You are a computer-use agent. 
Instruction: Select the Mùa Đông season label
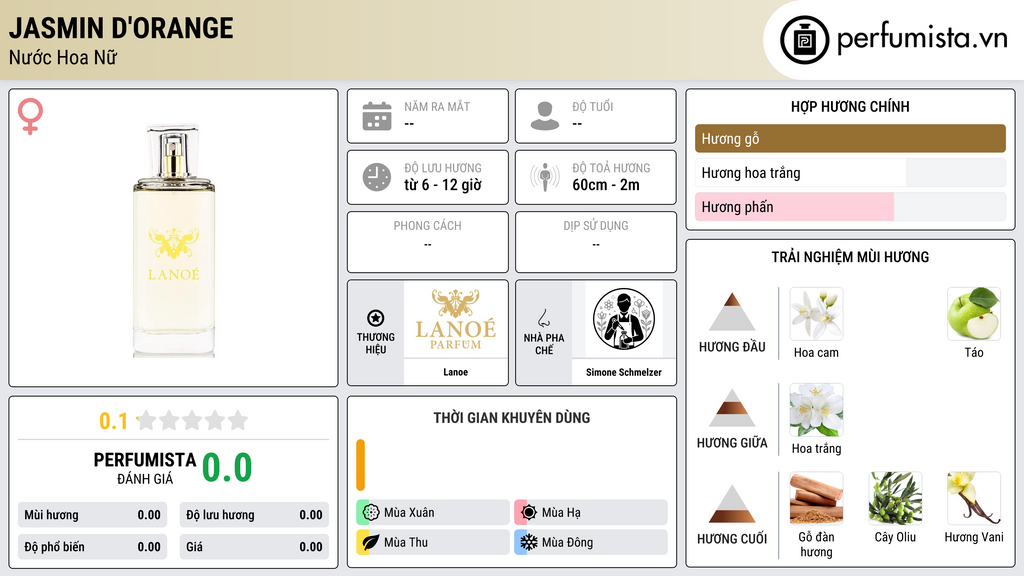coord(568,543)
